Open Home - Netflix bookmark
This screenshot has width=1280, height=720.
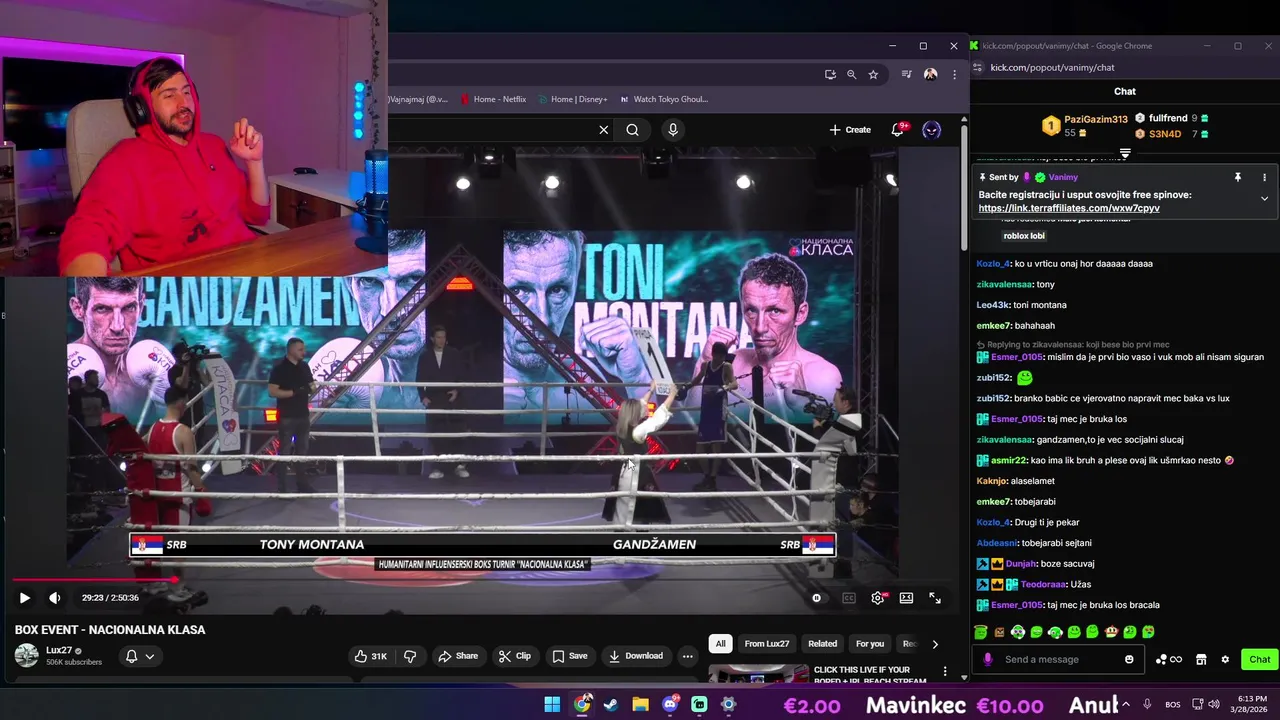[x=492, y=99]
